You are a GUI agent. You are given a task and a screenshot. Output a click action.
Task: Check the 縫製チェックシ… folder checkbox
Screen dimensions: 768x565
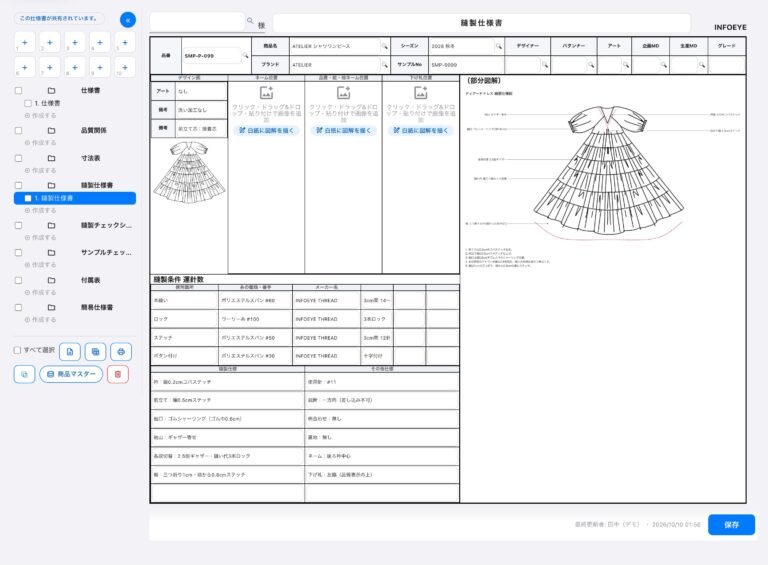pyautogui.click(x=19, y=226)
